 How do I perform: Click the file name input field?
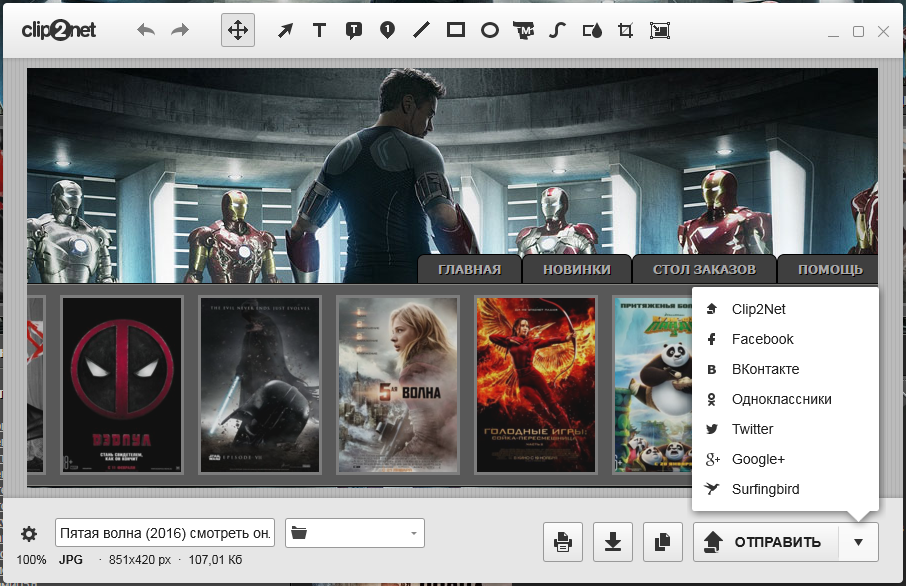[165, 533]
